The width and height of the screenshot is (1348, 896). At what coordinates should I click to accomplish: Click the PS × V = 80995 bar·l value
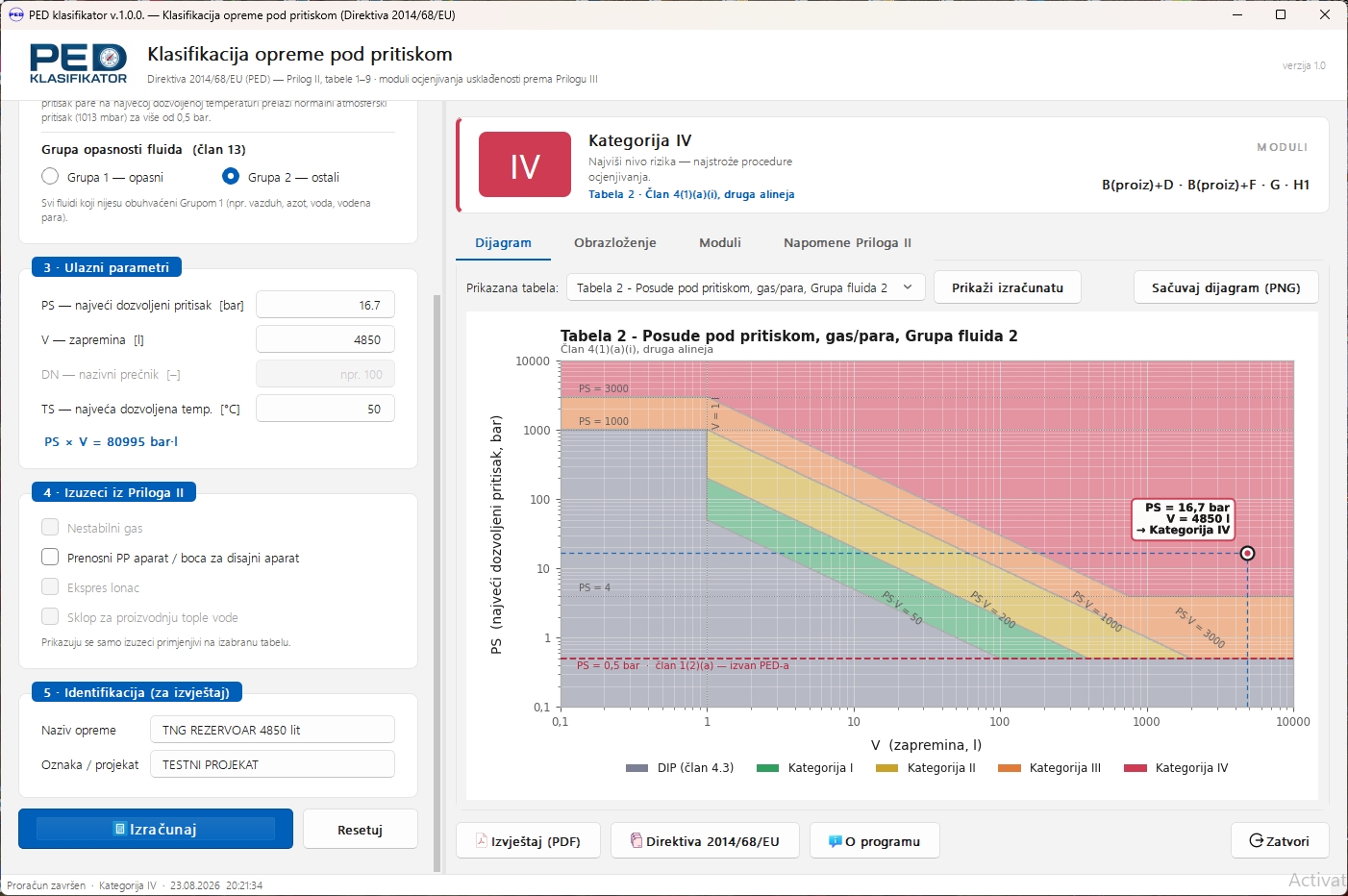[112, 441]
